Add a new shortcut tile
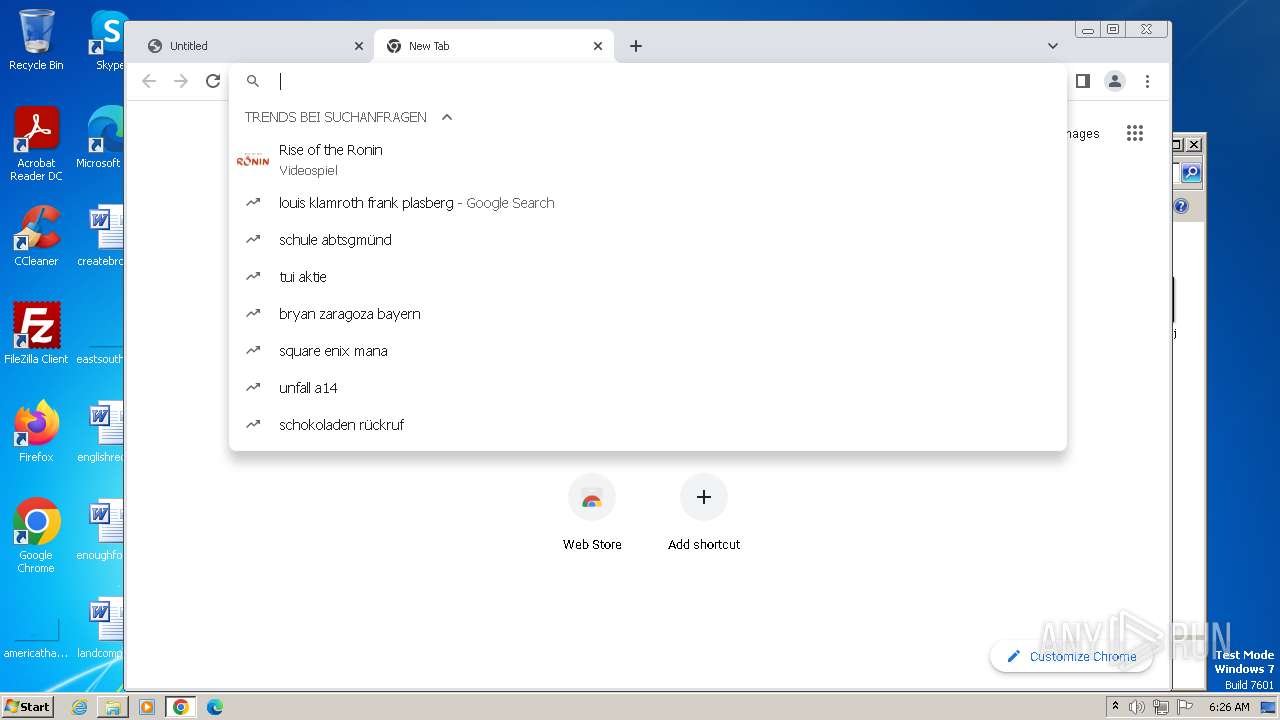 tap(704, 512)
